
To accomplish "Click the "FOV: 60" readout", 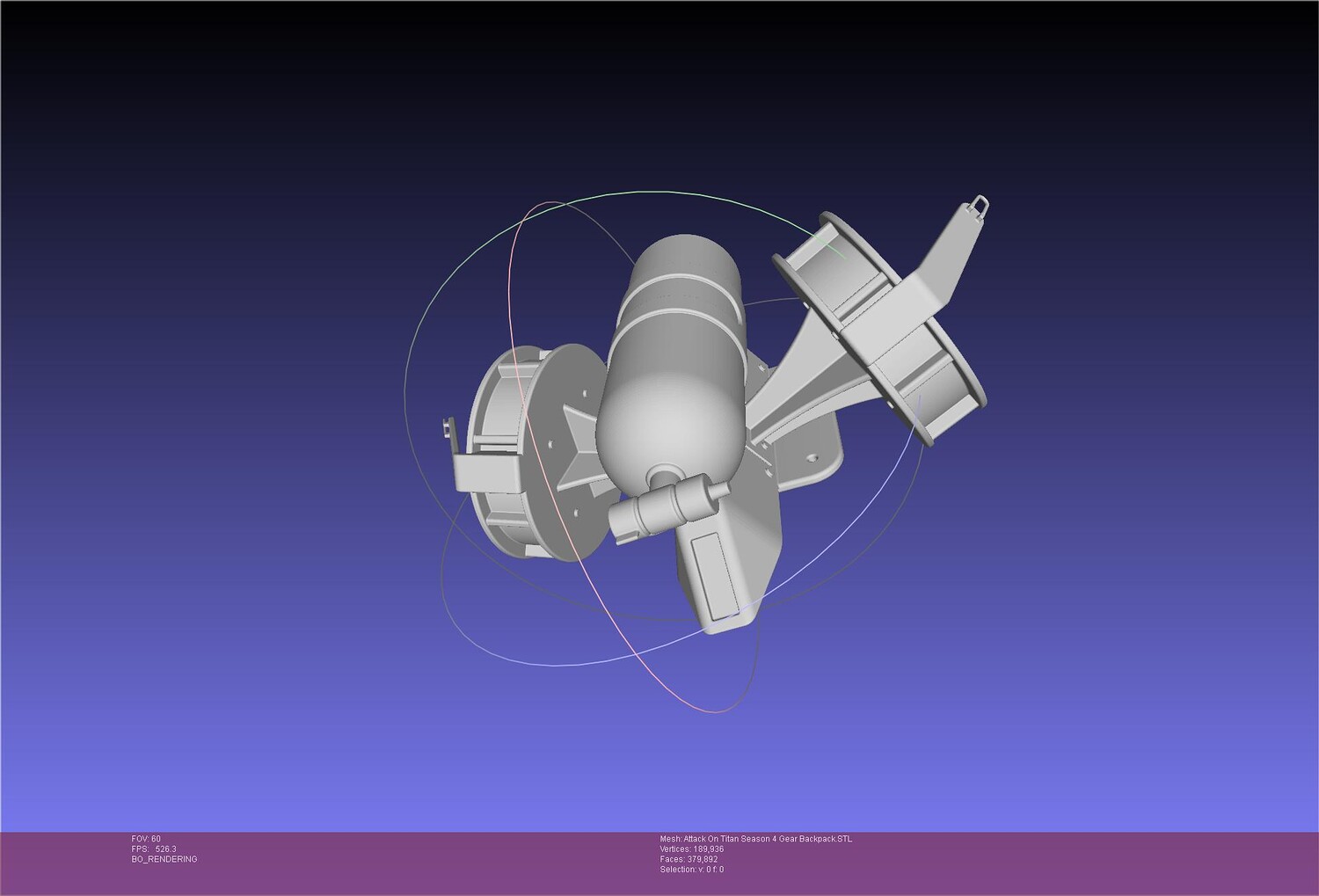I will [x=146, y=839].
